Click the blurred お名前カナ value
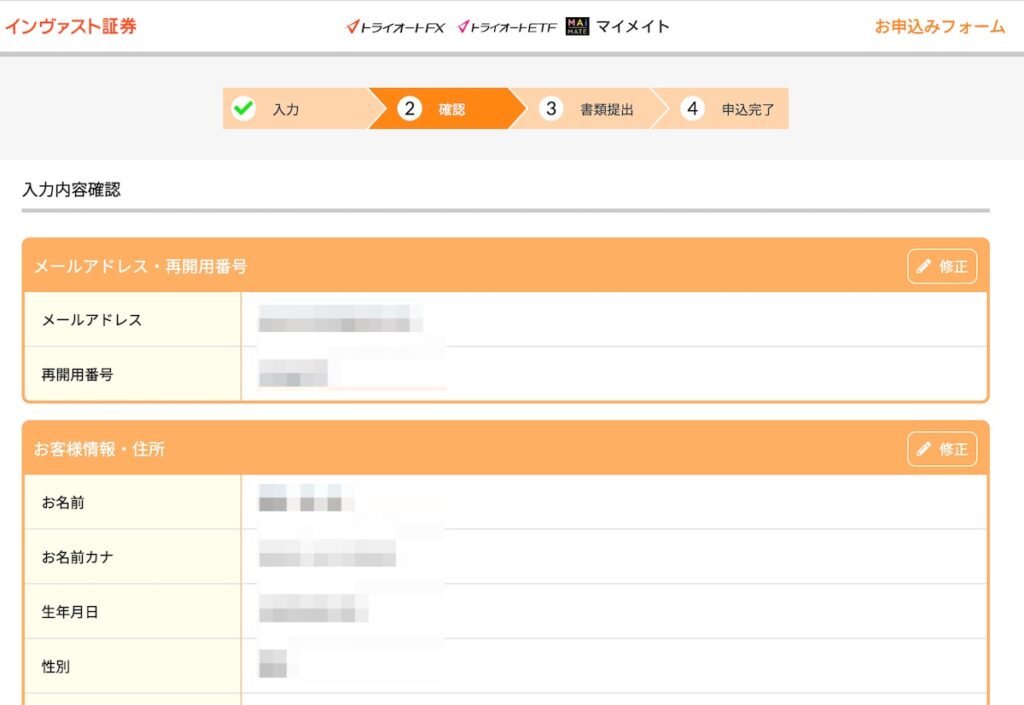The image size is (1024, 705). pos(327,556)
